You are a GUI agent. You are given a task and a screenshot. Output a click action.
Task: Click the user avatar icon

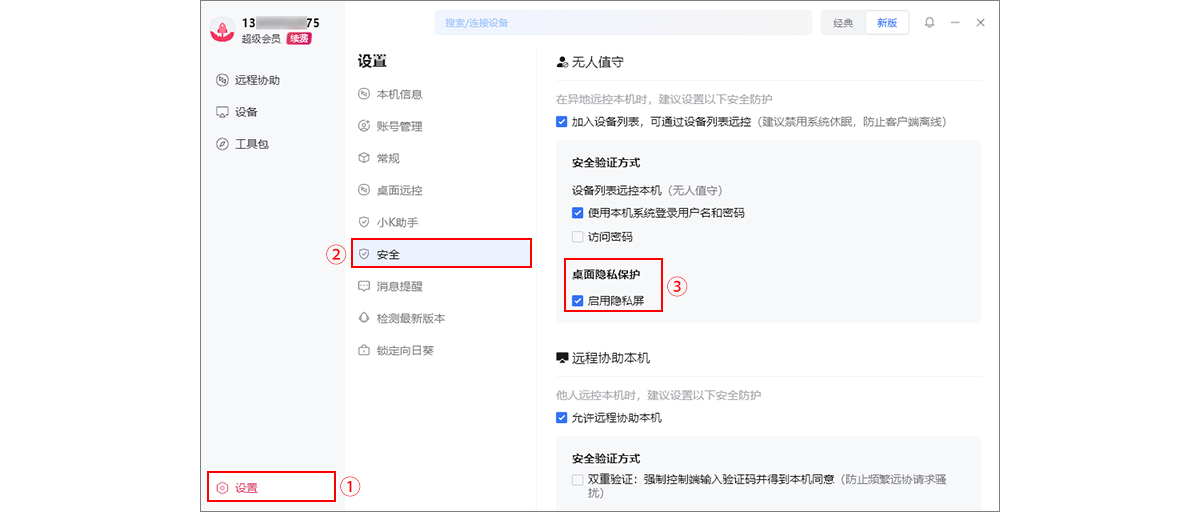(222, 29)
